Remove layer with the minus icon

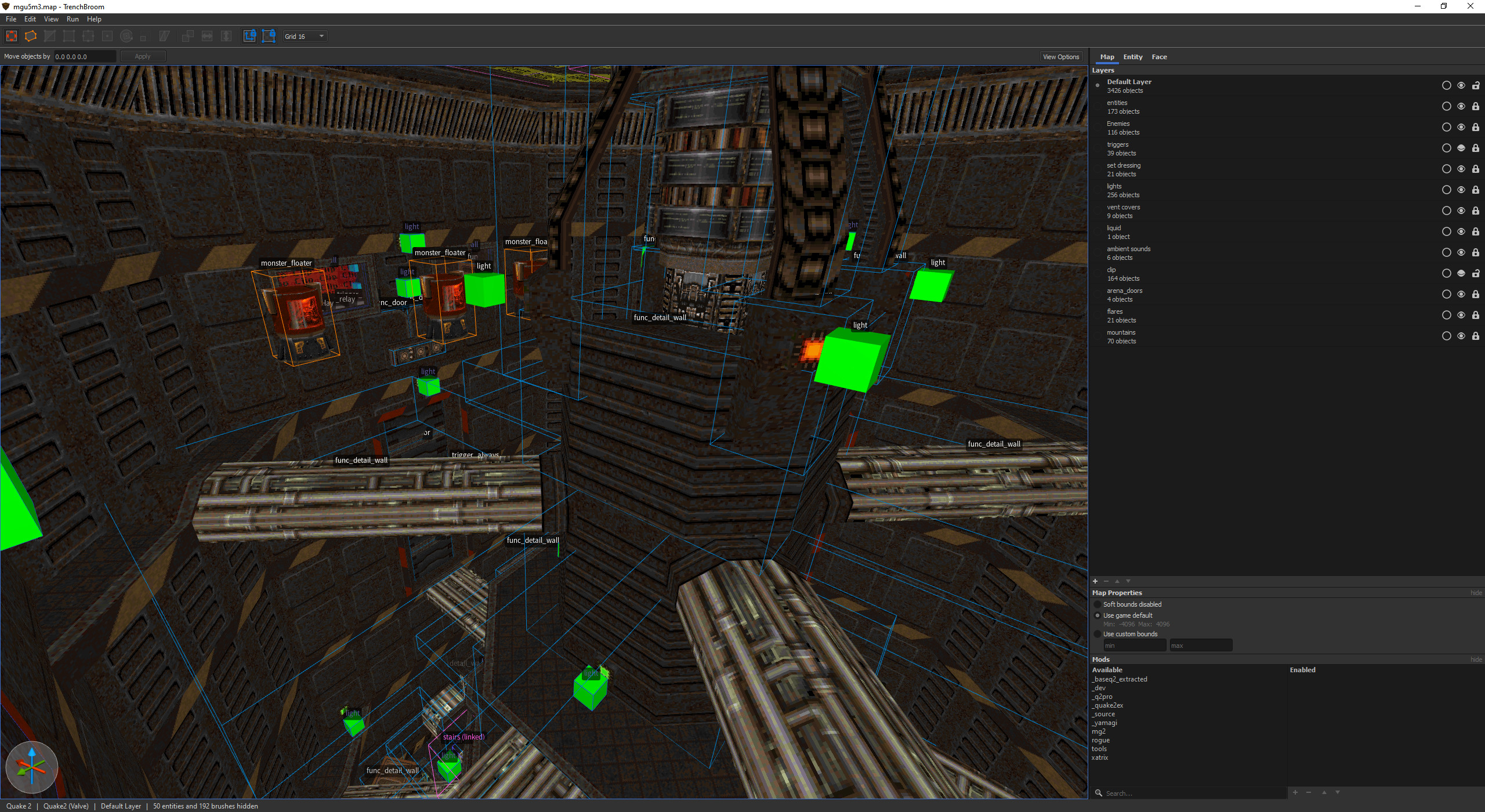(1106, 581)
